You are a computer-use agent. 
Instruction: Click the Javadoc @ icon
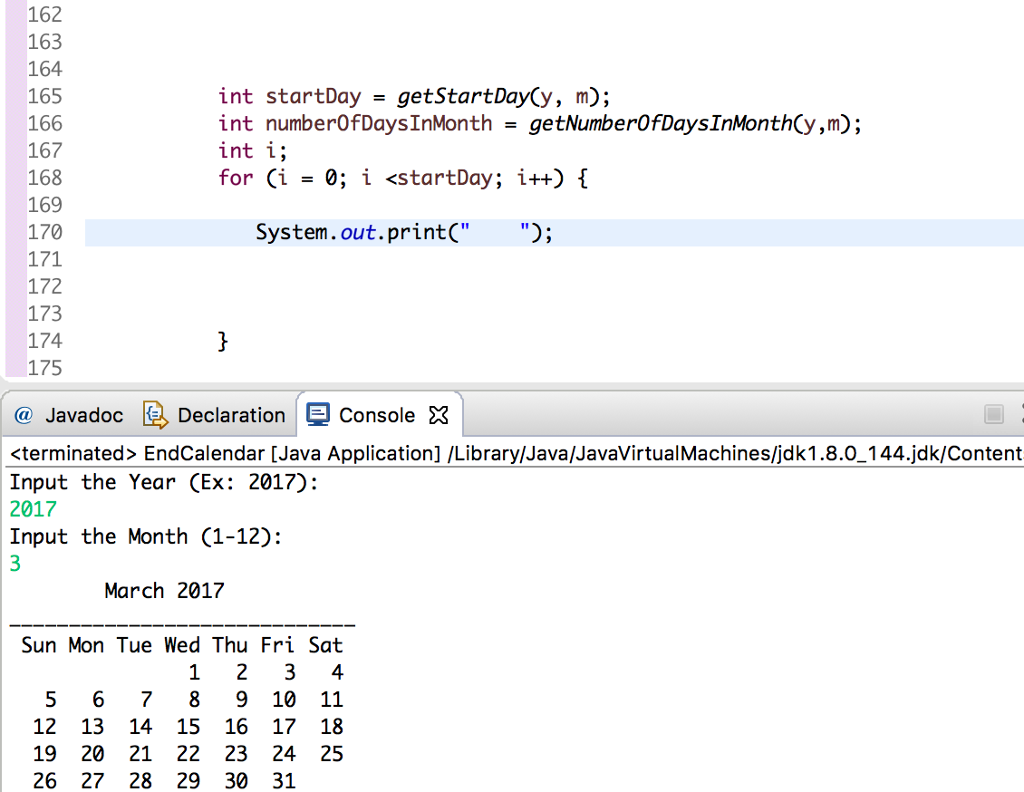(24, 415)
